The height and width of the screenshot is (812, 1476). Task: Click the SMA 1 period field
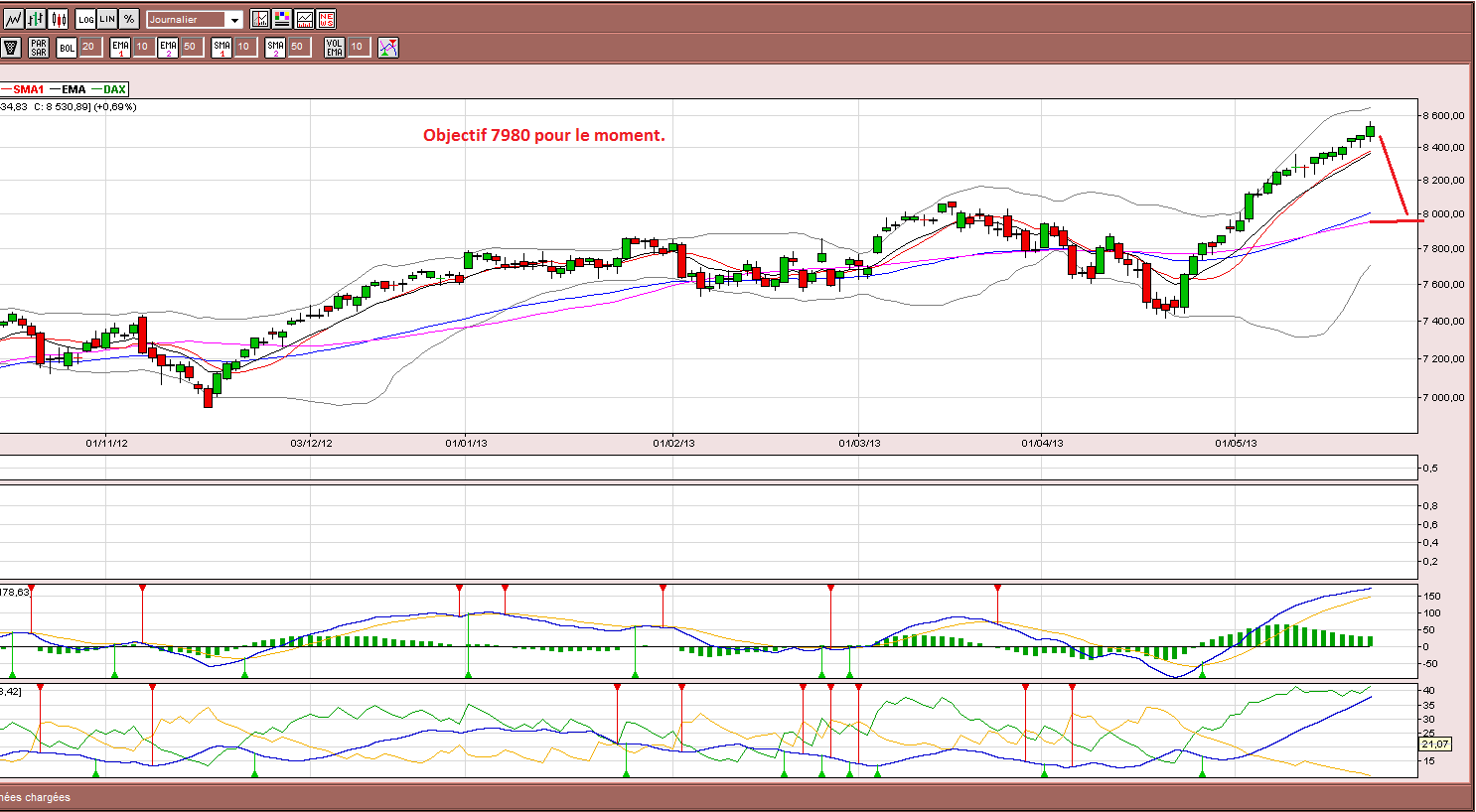point(244,47)
